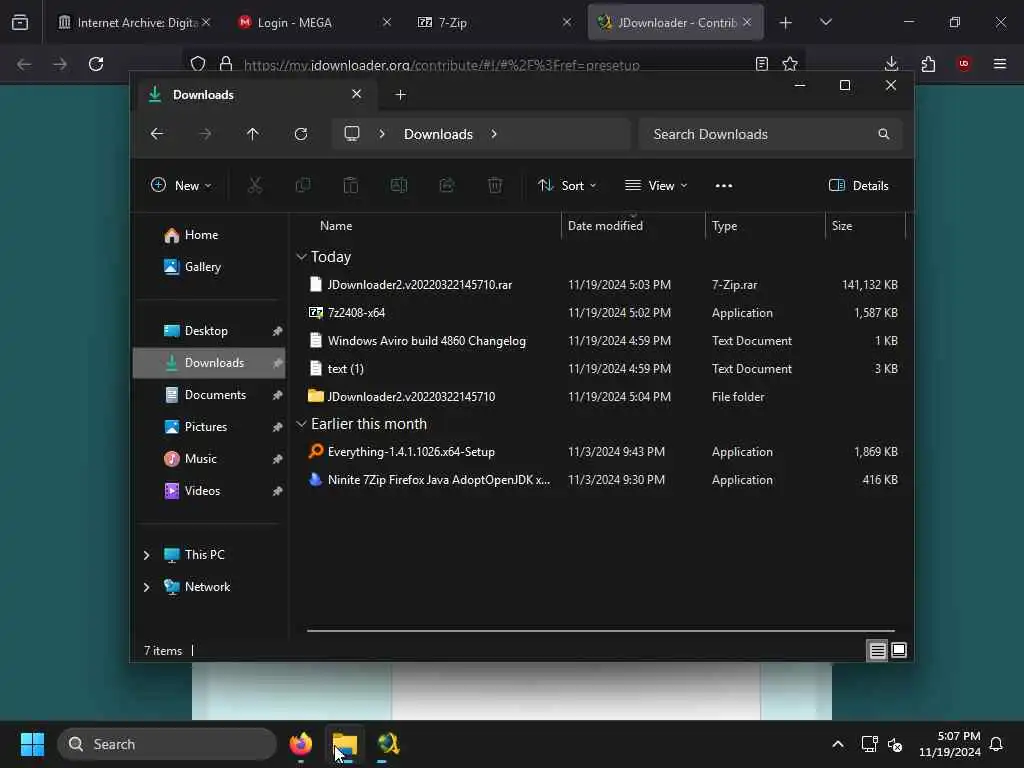Open JDownloader from the taskbar

point(389,744)
